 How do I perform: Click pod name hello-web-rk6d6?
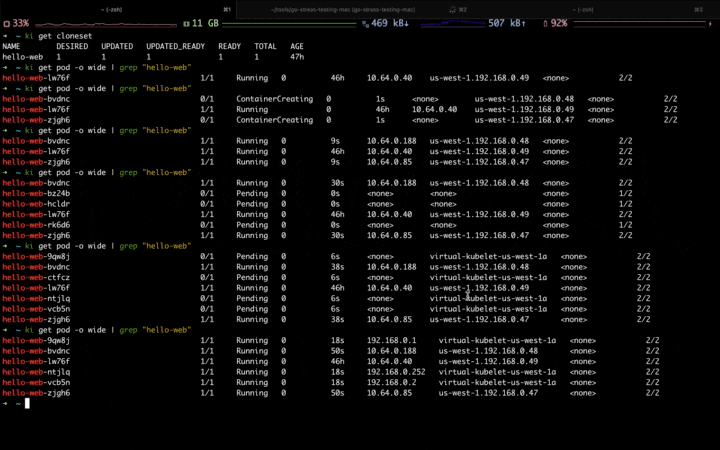pos(36,225)
